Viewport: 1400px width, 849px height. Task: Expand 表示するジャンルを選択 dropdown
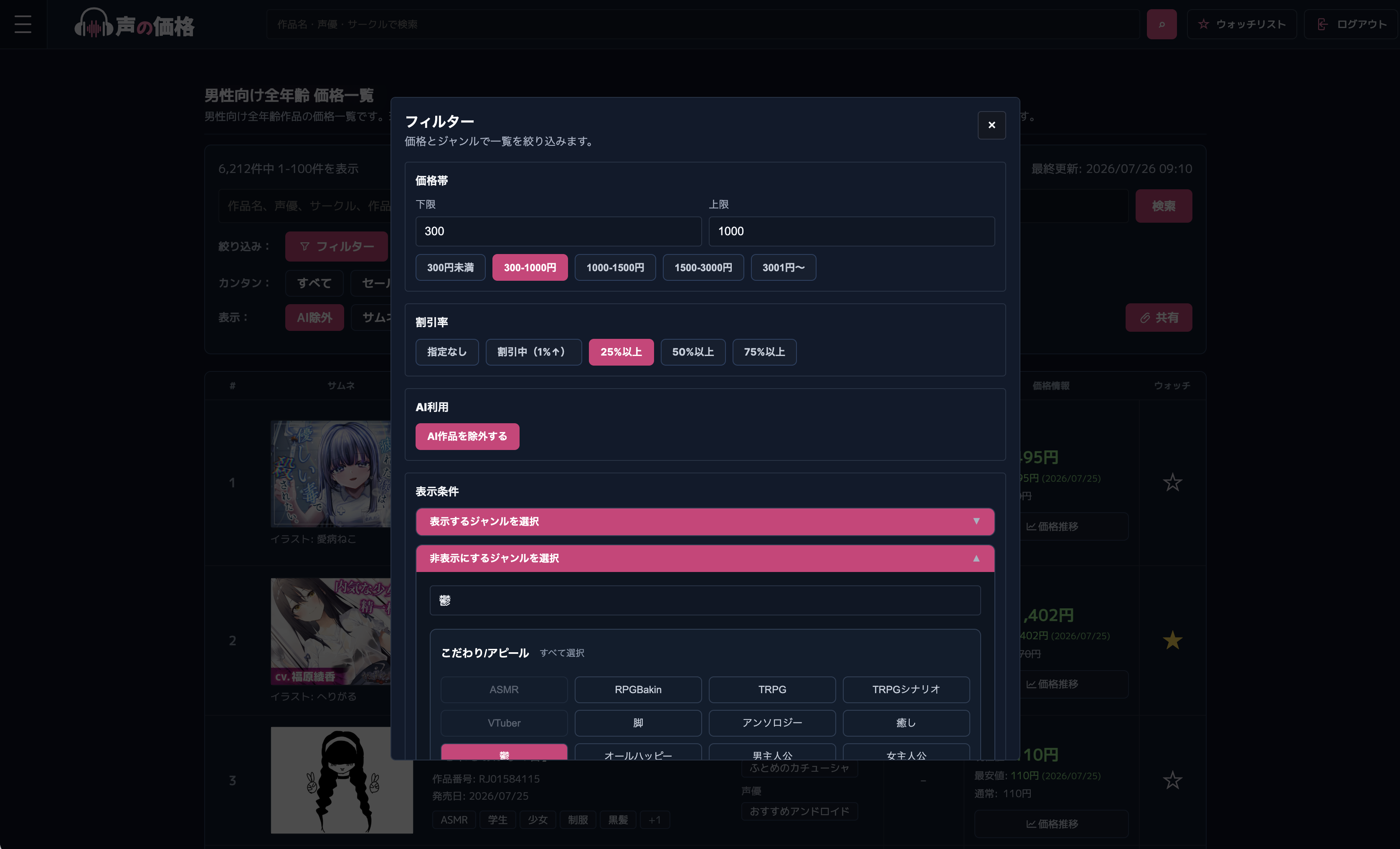[x=705, y=522]
